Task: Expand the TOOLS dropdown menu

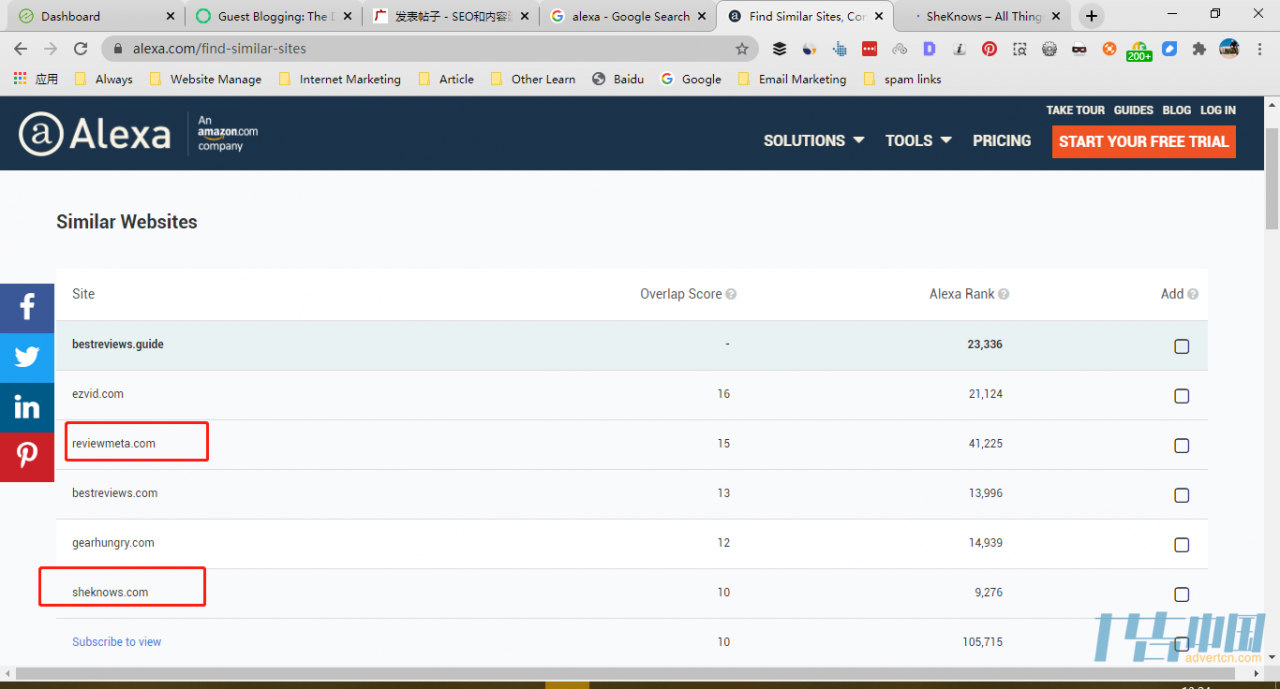Action: coord(918,141)
